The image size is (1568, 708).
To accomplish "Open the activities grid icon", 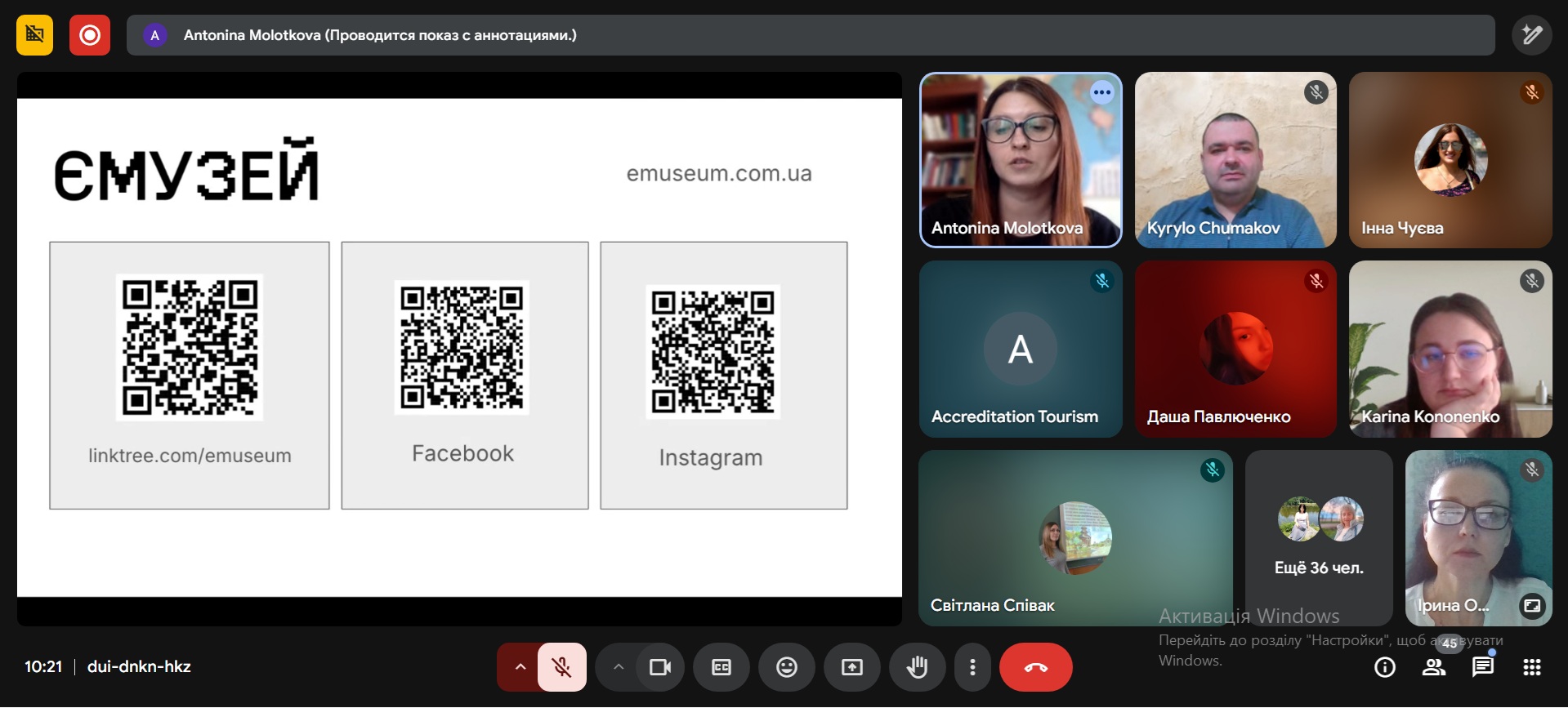I will coord(1532,667).
